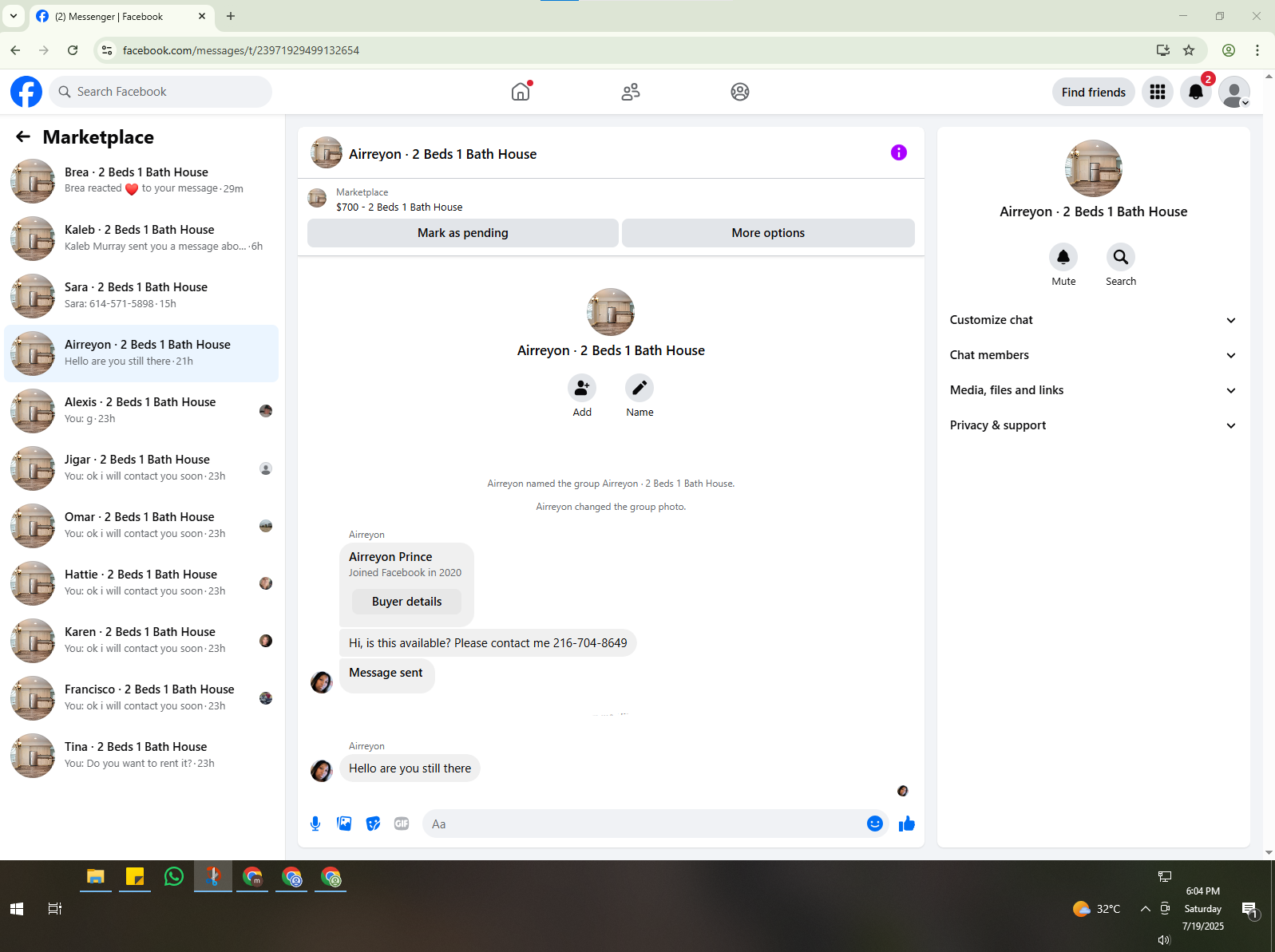
Task: Click 'Hello are you still there' message bubble
Action: click(x=410, y=768)
